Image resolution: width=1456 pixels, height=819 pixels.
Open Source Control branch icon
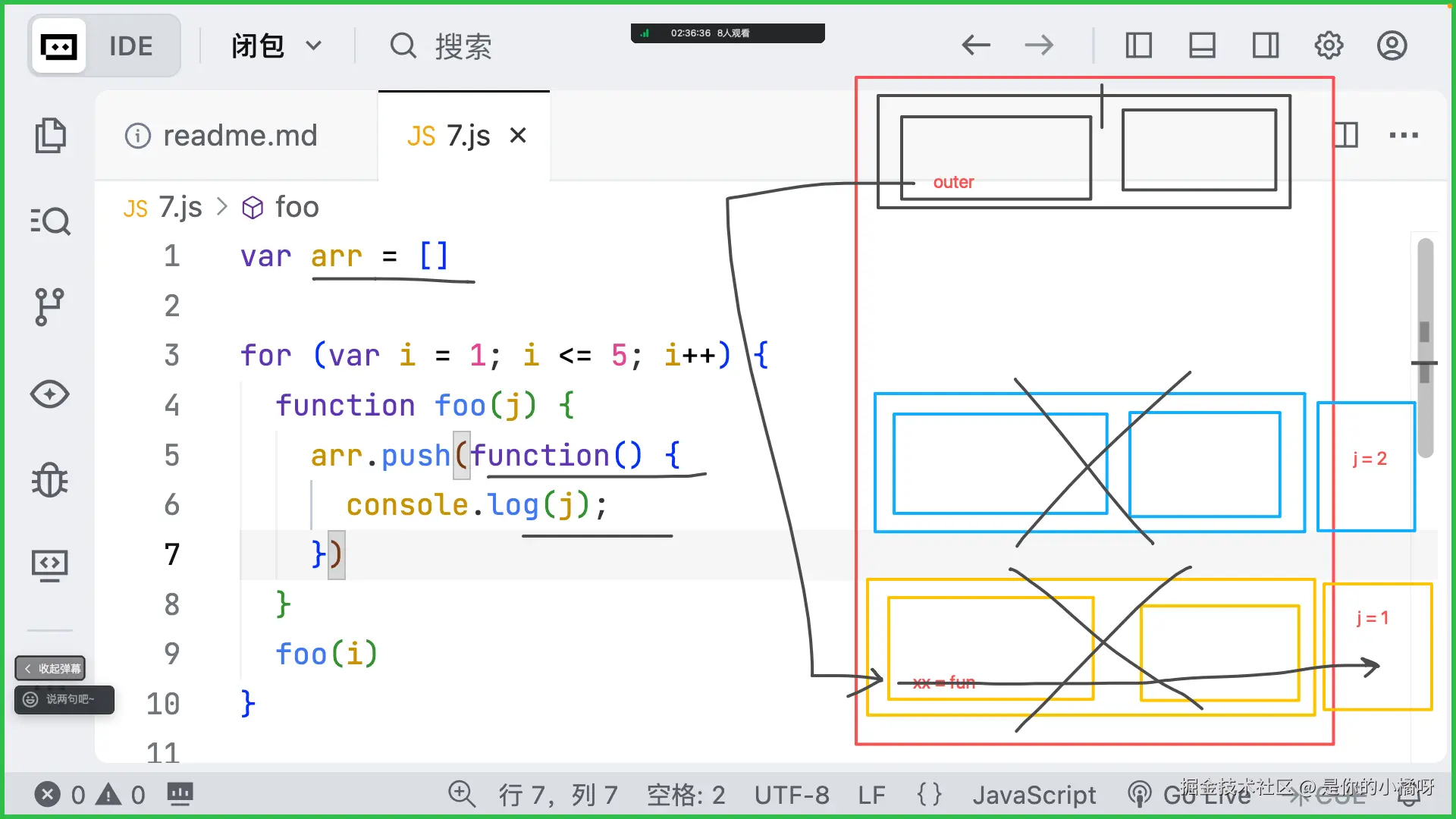point(50,307)
